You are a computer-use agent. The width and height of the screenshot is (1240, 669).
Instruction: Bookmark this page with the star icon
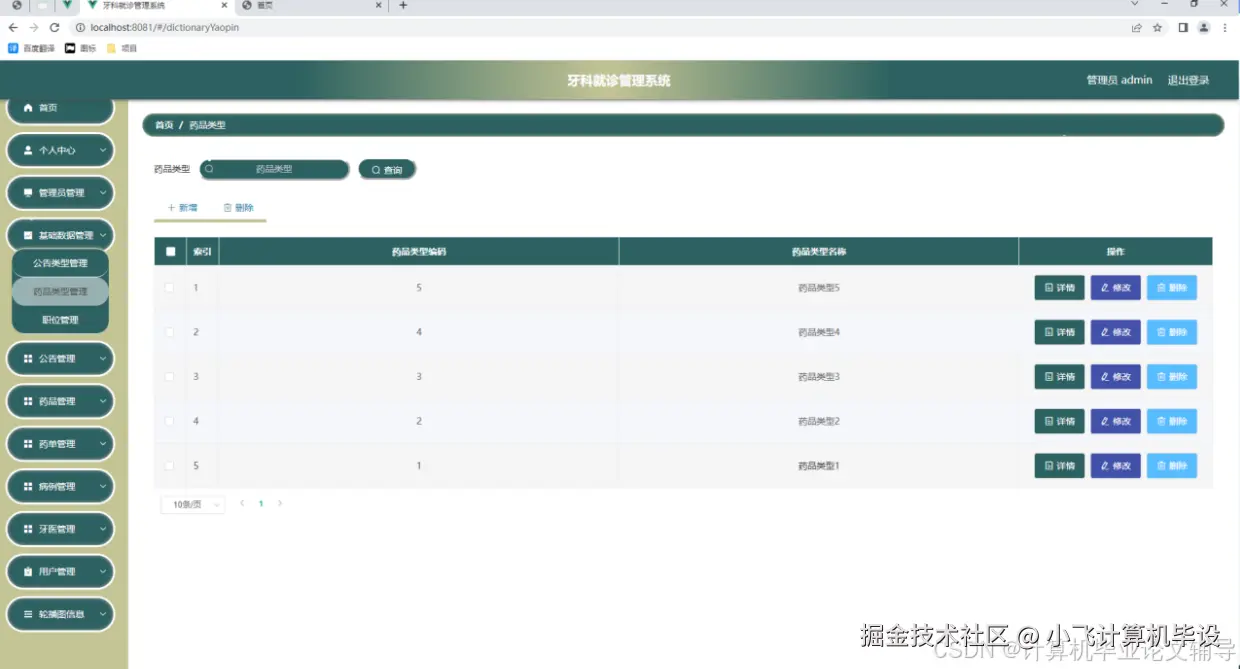click(1157, 28)
